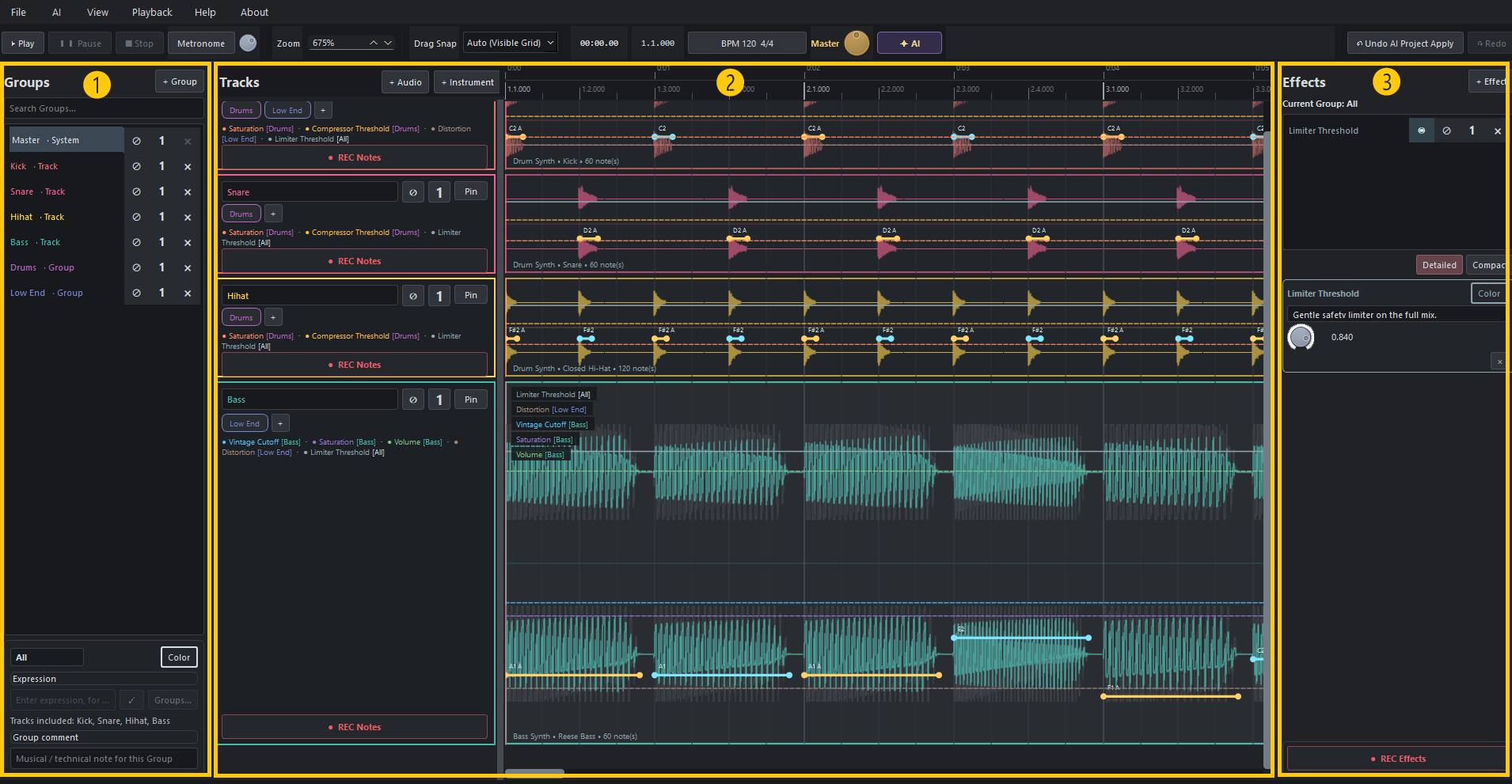Click the mute icon on the Hihat track
Image resolution: width=1512 pixels, height=784 pixels.
[x=412, y=296]
